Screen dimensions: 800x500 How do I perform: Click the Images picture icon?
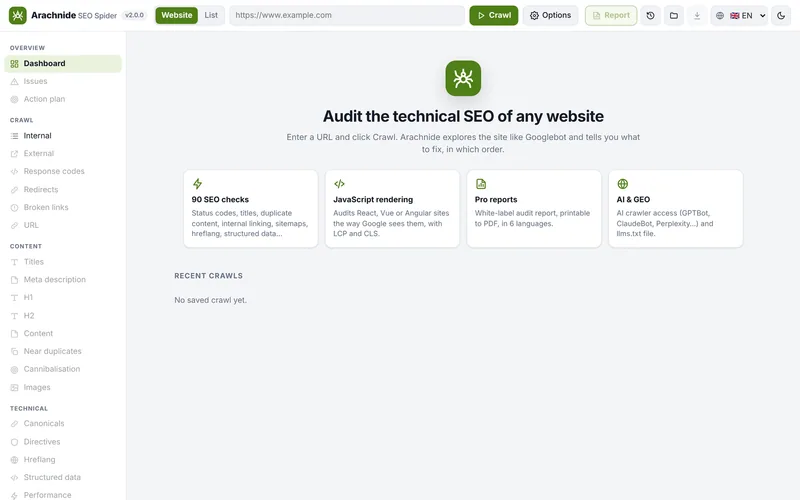tap(14, 388)
